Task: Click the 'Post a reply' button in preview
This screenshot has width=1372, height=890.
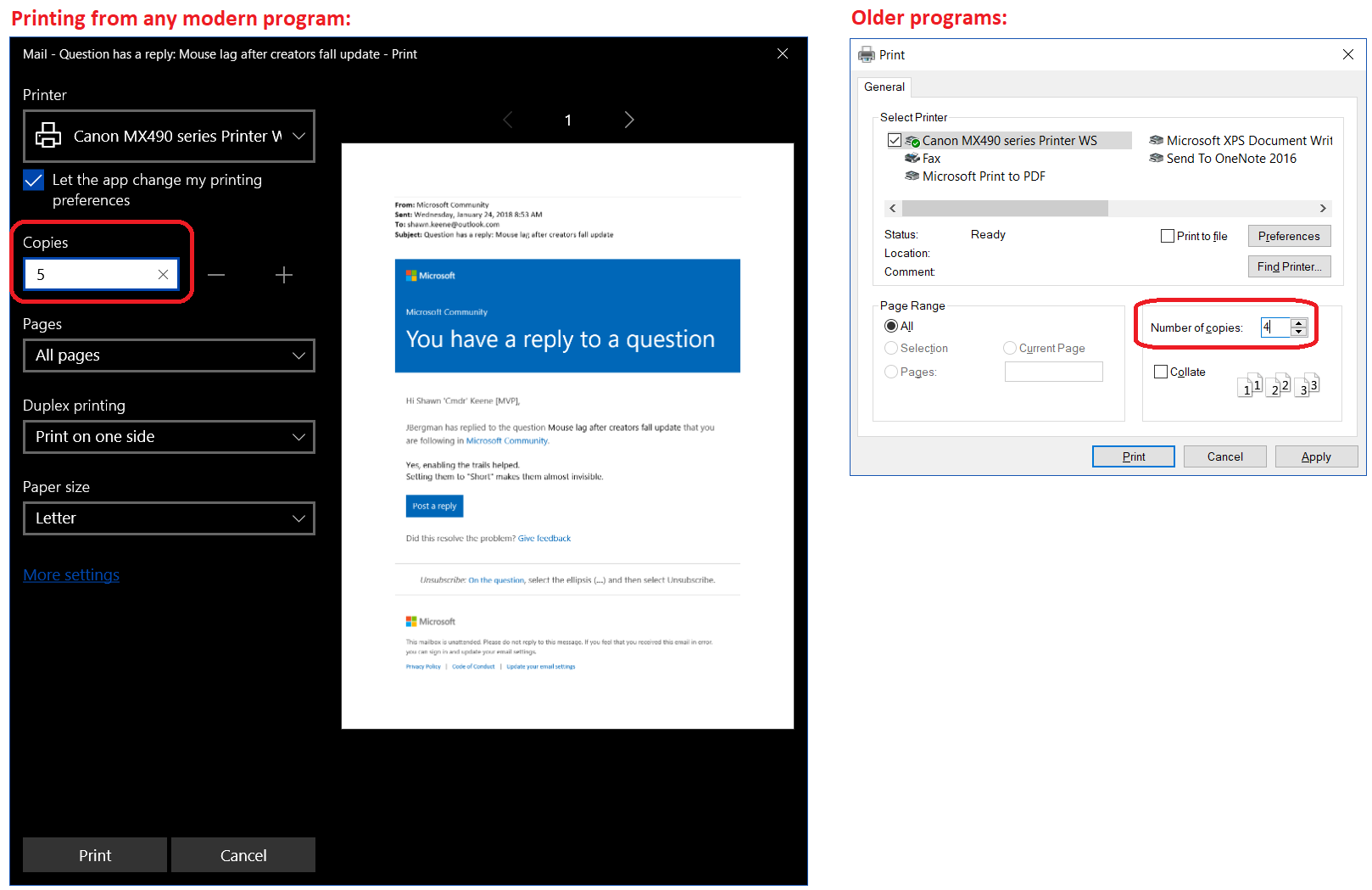Action: tap(434, 506)
